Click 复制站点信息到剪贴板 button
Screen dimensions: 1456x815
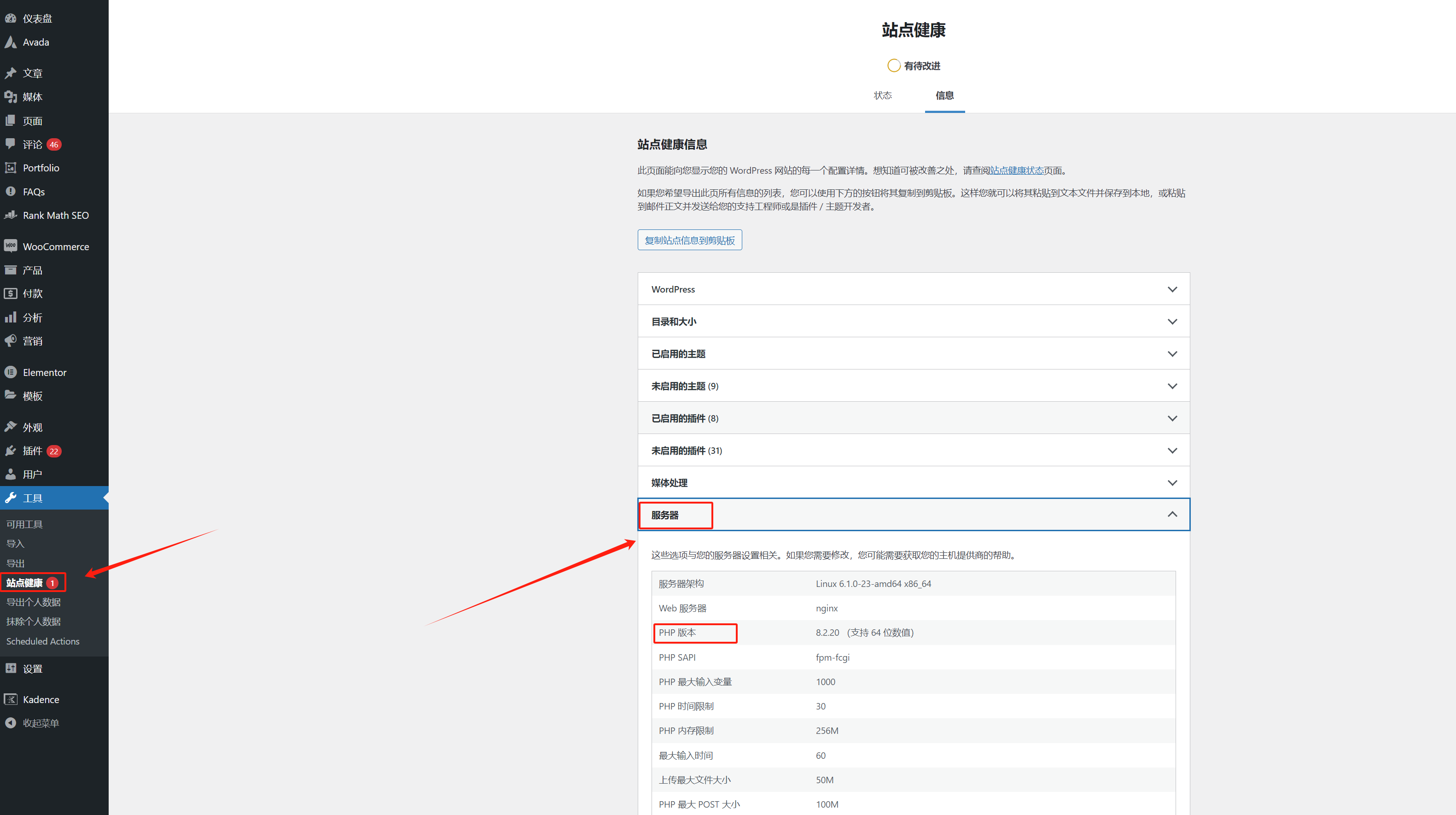tap(690, 240)
